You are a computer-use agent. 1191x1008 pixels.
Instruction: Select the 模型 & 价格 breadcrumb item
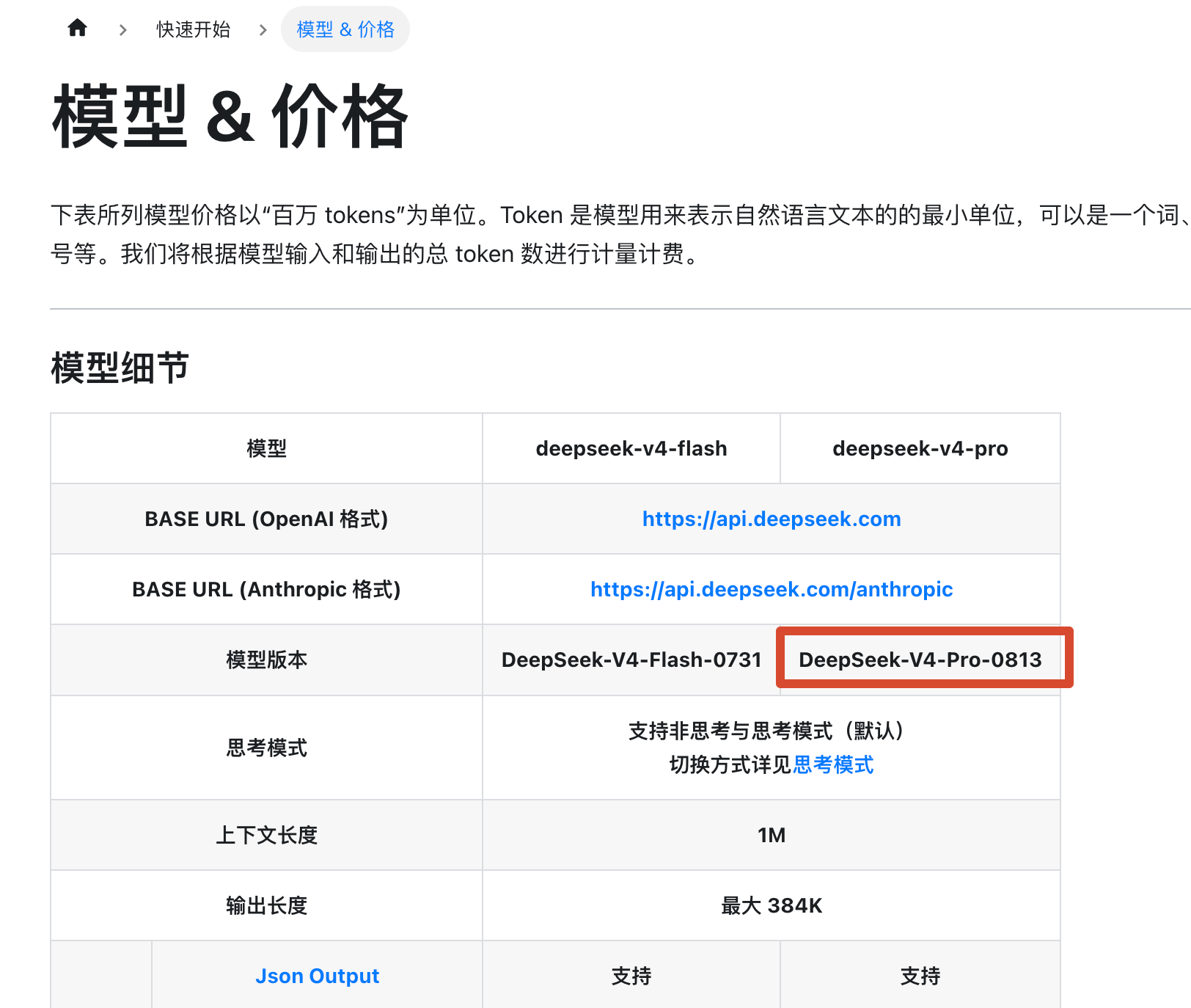pyautogui.click(x=345, y=29)
